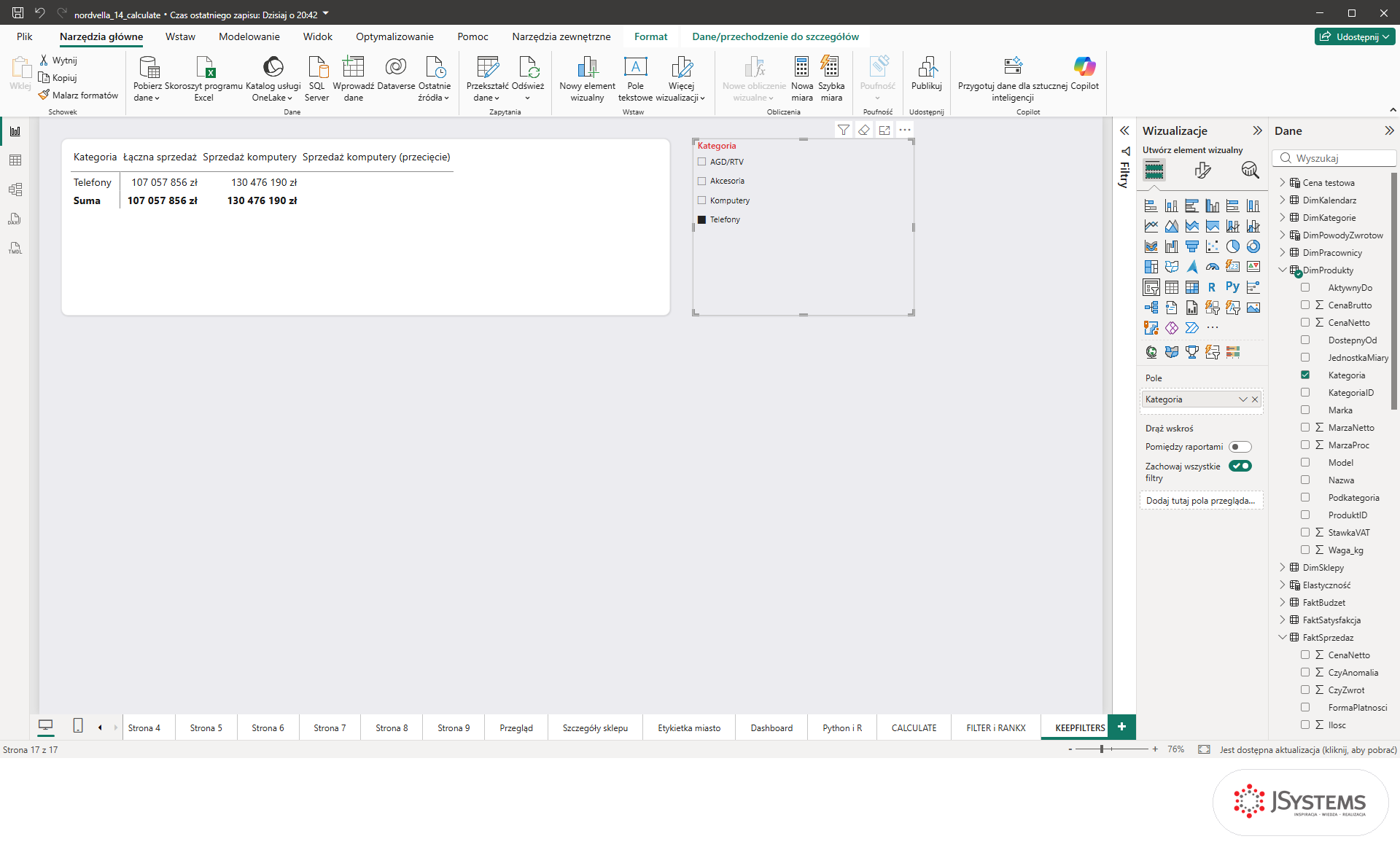Screen dimensions: 1400x847
Task: Select the Python visual icon
Action: (x=1232, y=287)
